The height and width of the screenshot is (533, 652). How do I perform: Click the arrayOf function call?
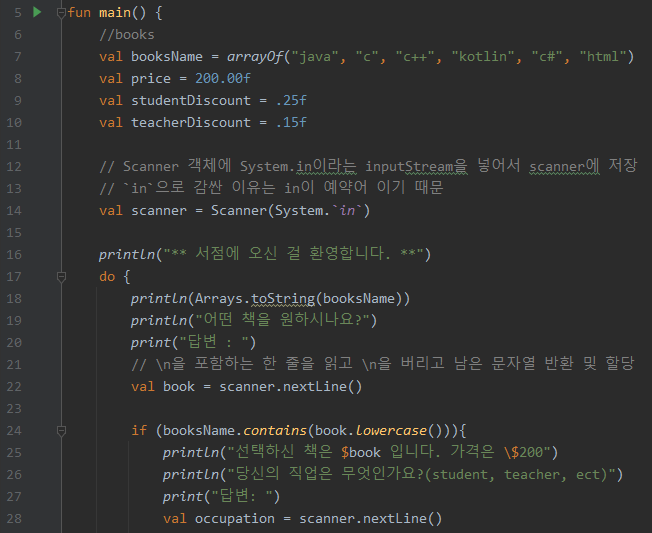point(255,57)
